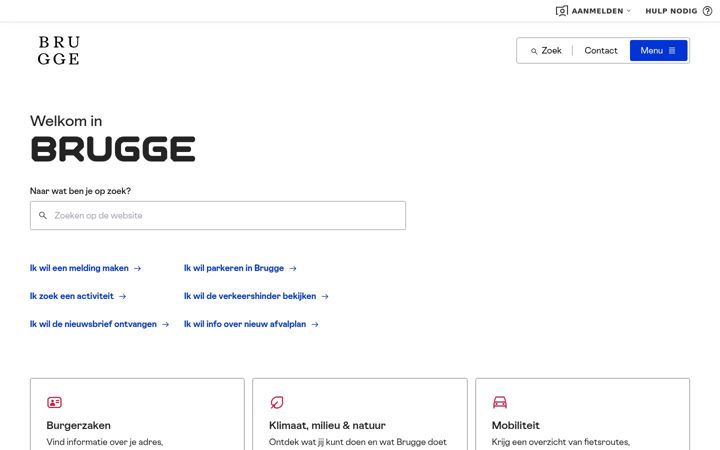Screen dimensions: 720x450
Task: Open Zoek in the header navigation
Action: (x=546, y=51)
